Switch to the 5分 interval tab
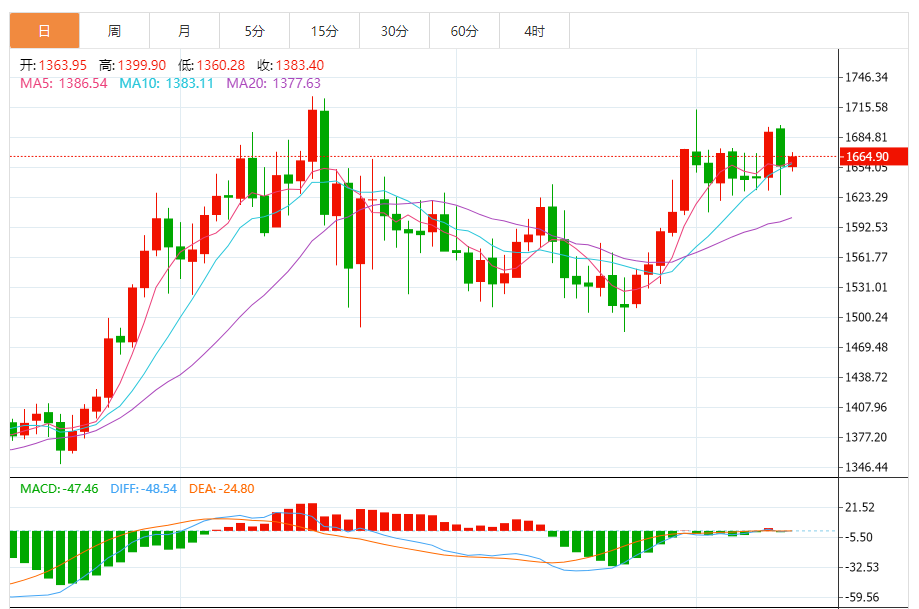This screenshot has width=919, height=609. pyautogui.click(x=254, y=31)
